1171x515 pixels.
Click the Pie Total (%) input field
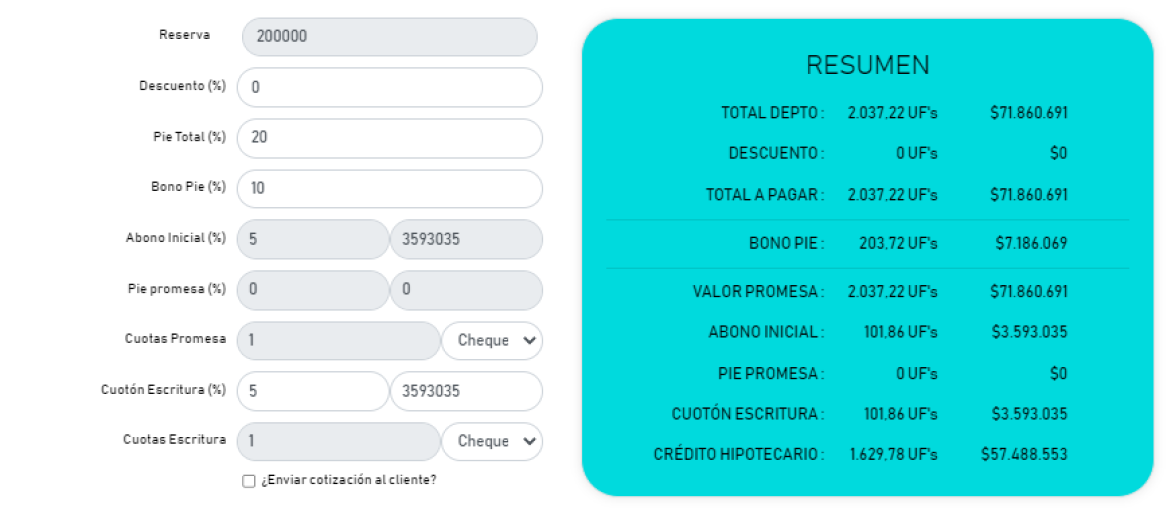pyautogui.click(x=390, y=138)
